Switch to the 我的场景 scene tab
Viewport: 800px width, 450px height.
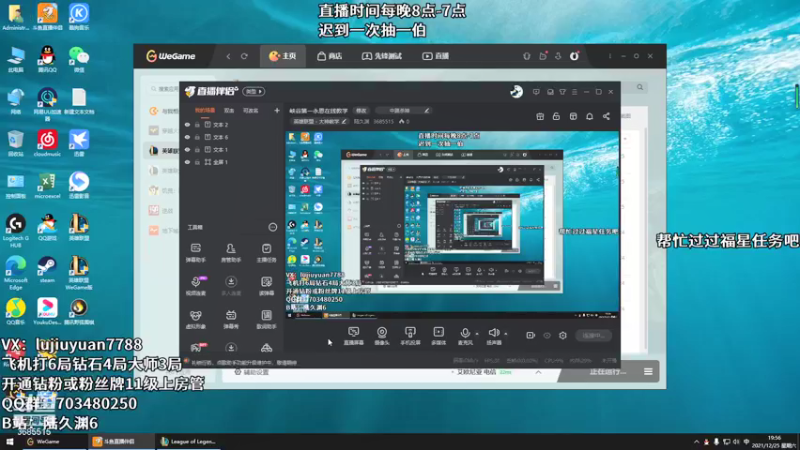point(205,110)
